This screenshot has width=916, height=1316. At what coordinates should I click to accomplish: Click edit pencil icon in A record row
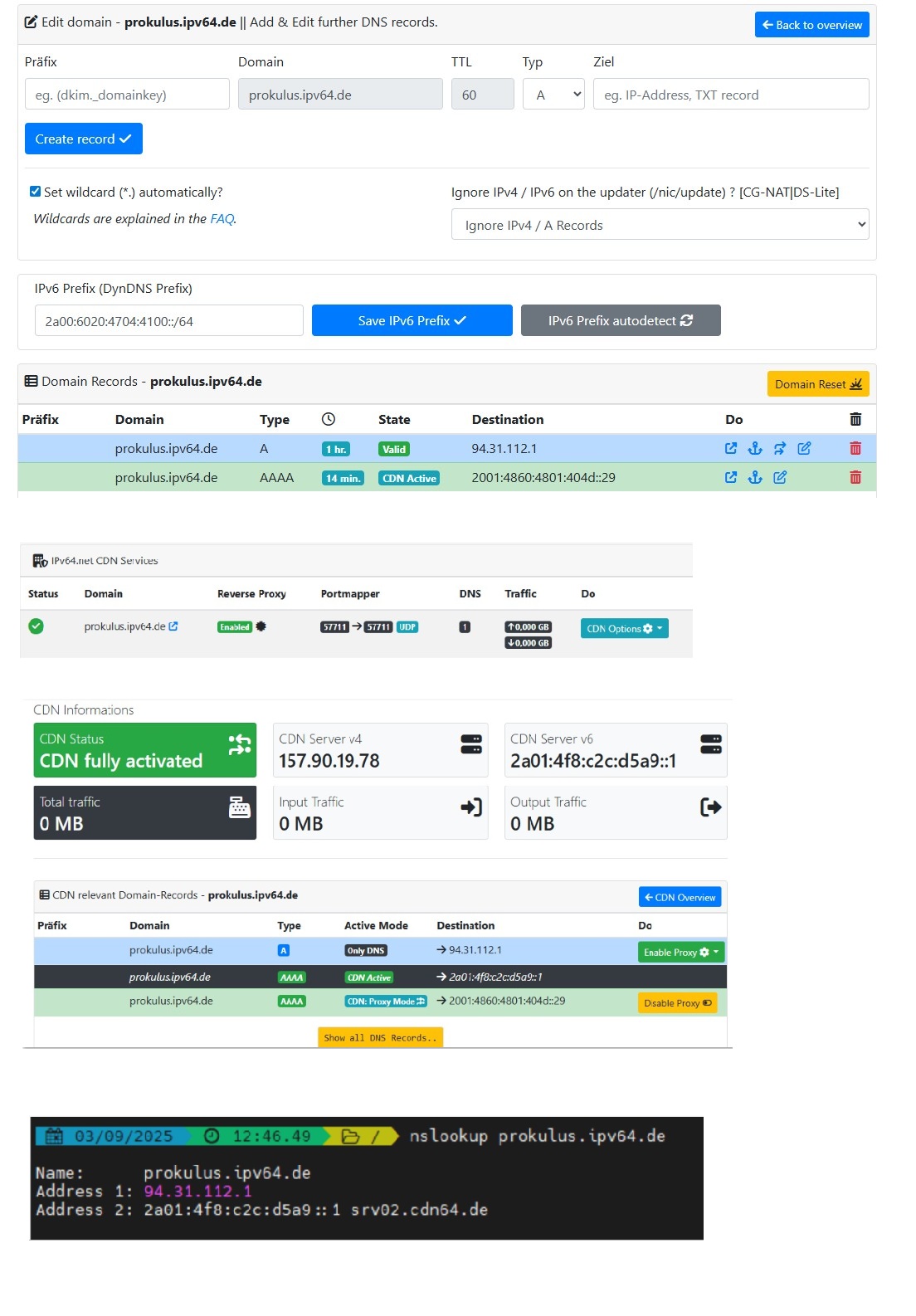point(804,449)
